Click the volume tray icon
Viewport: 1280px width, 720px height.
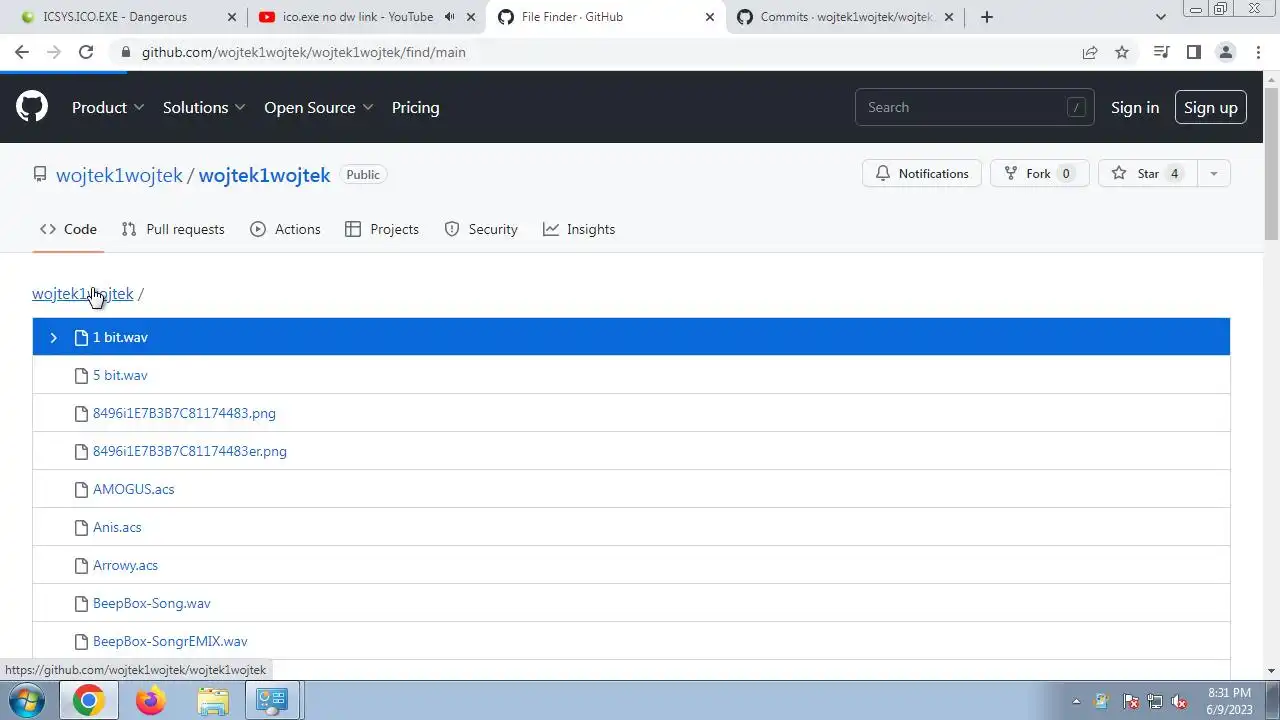pyautogui.click(x=1179, y=701)
